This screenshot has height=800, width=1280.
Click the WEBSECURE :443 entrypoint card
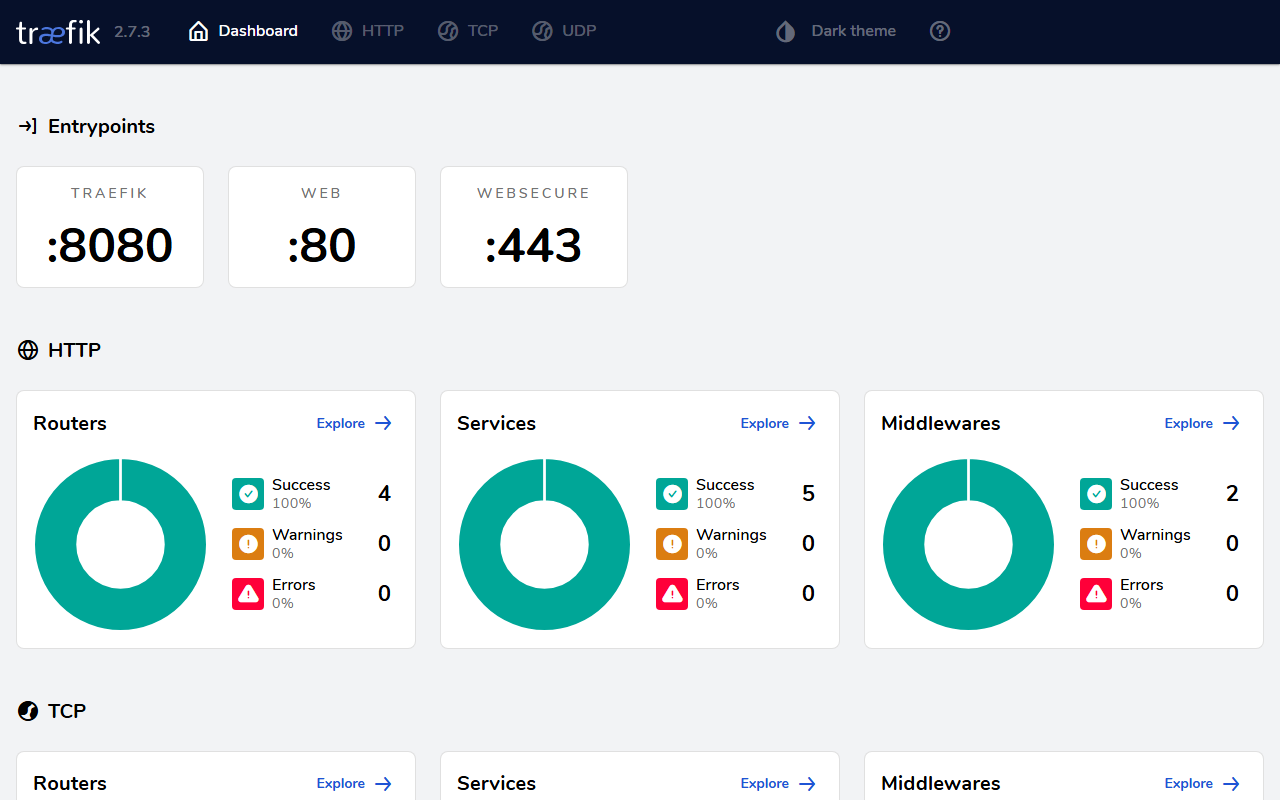[x=534, y=227]
